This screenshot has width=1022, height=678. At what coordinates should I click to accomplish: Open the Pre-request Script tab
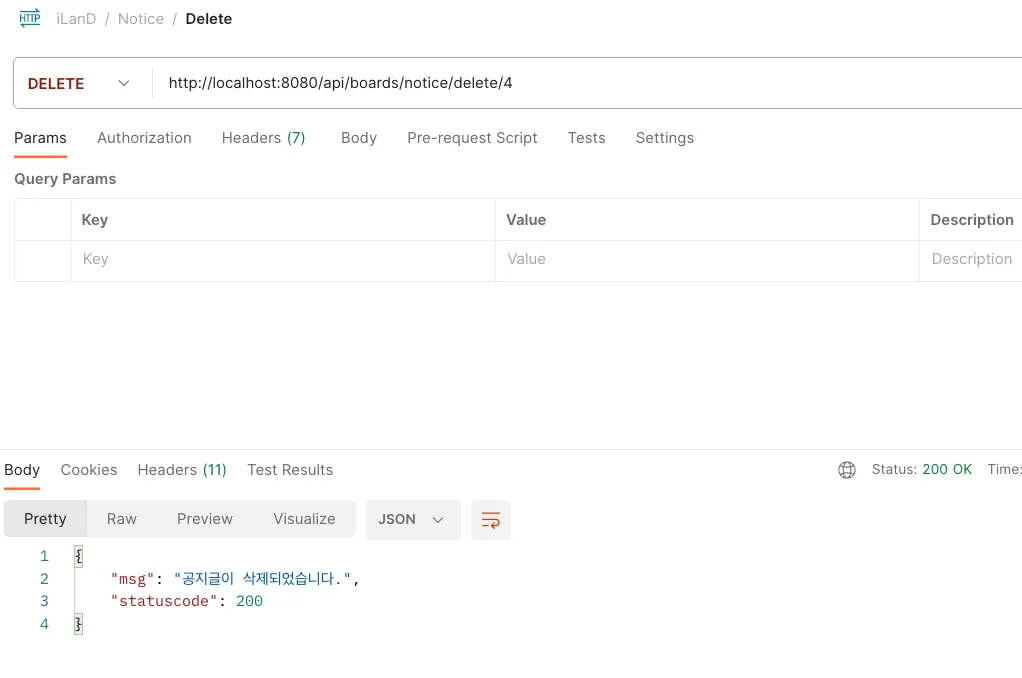(472, 138)
